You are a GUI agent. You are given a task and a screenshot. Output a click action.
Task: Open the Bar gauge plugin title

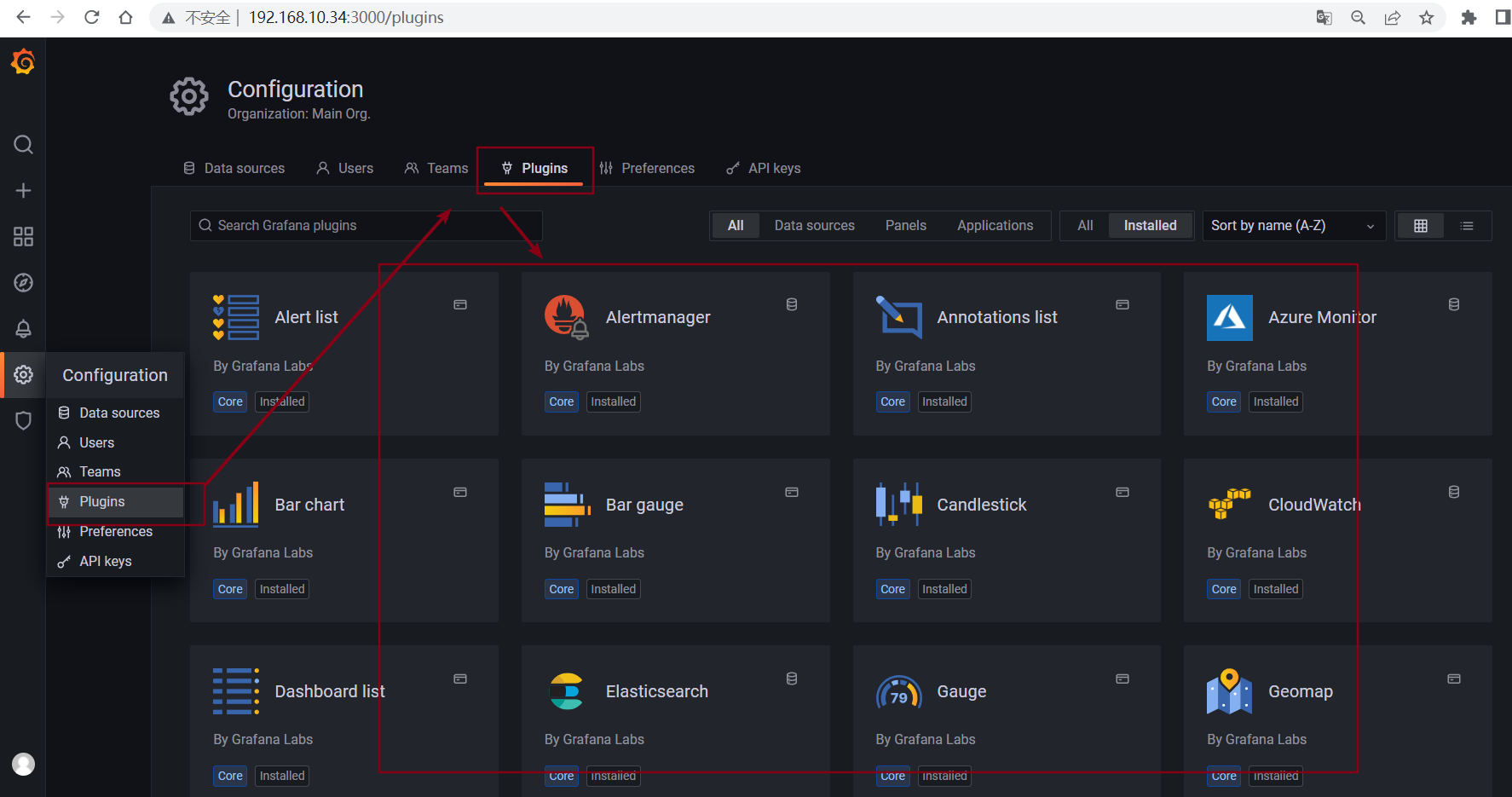coord(644,505)
